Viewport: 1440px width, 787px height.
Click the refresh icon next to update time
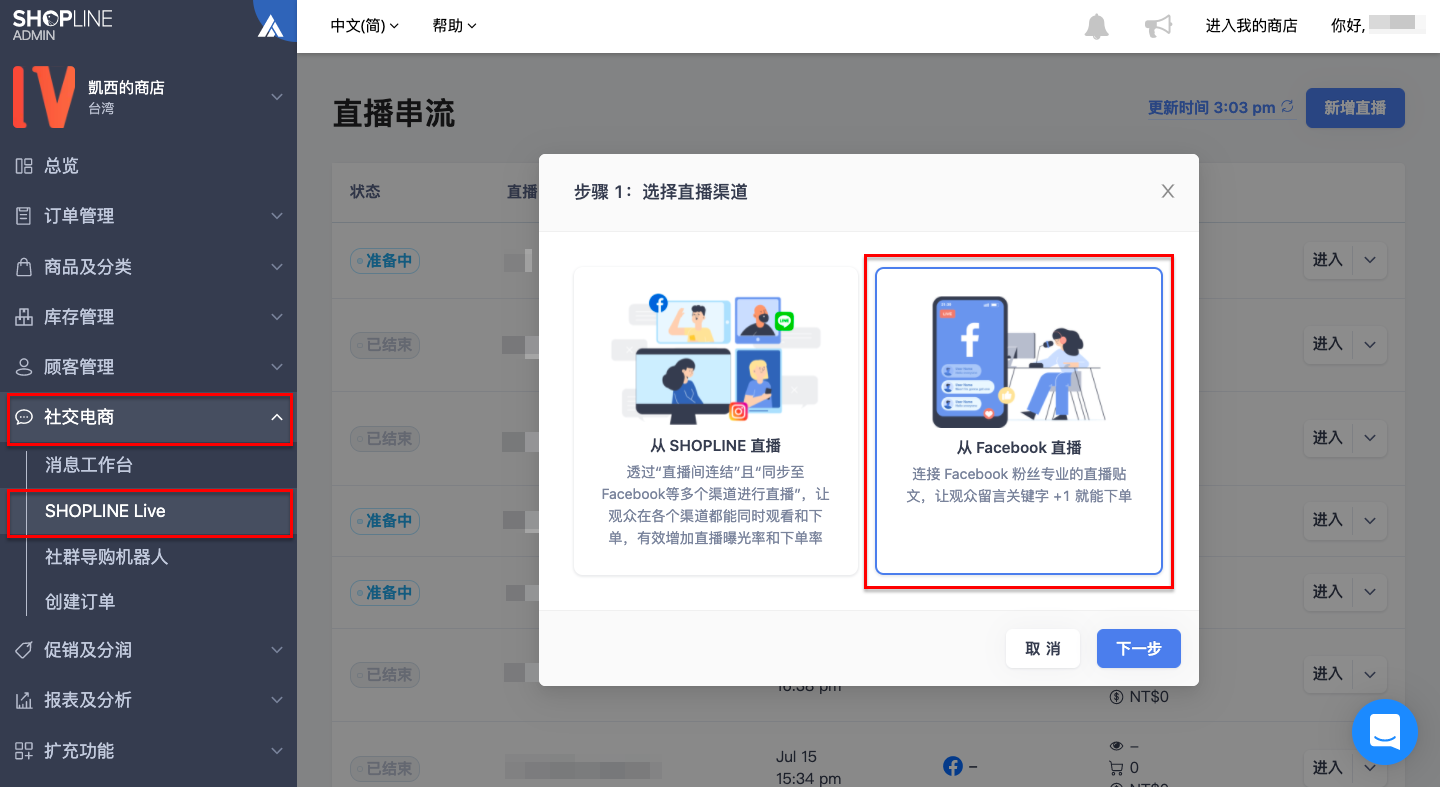point(1287,107)
